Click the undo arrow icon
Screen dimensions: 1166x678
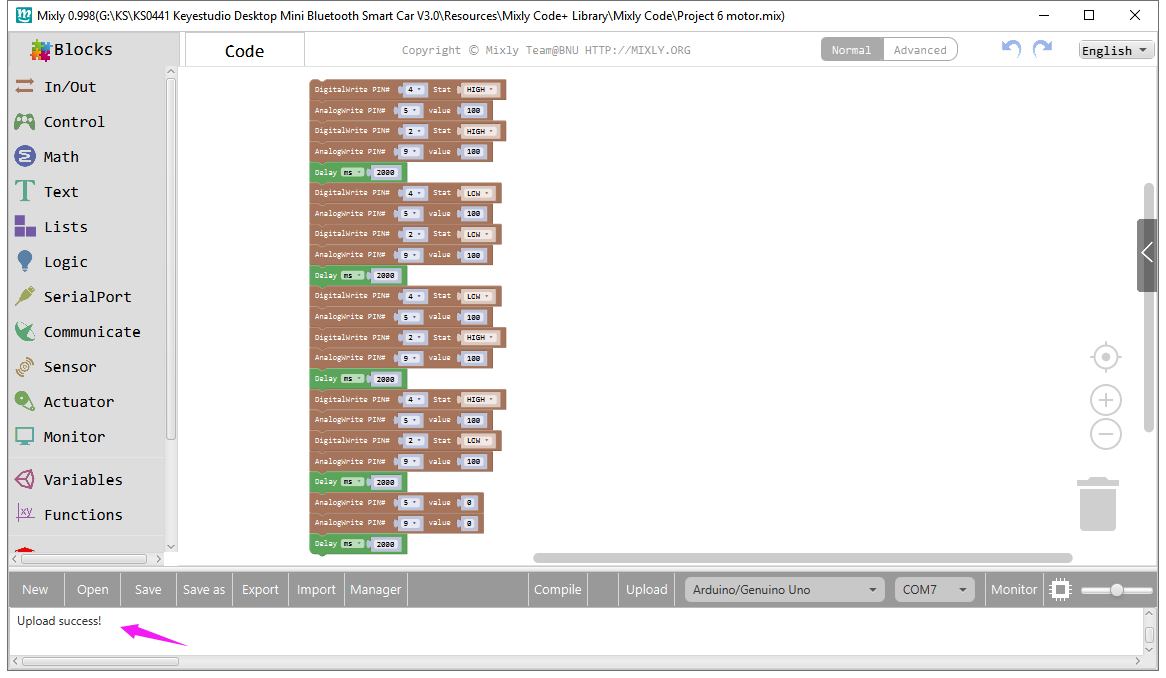(1011, 48)
